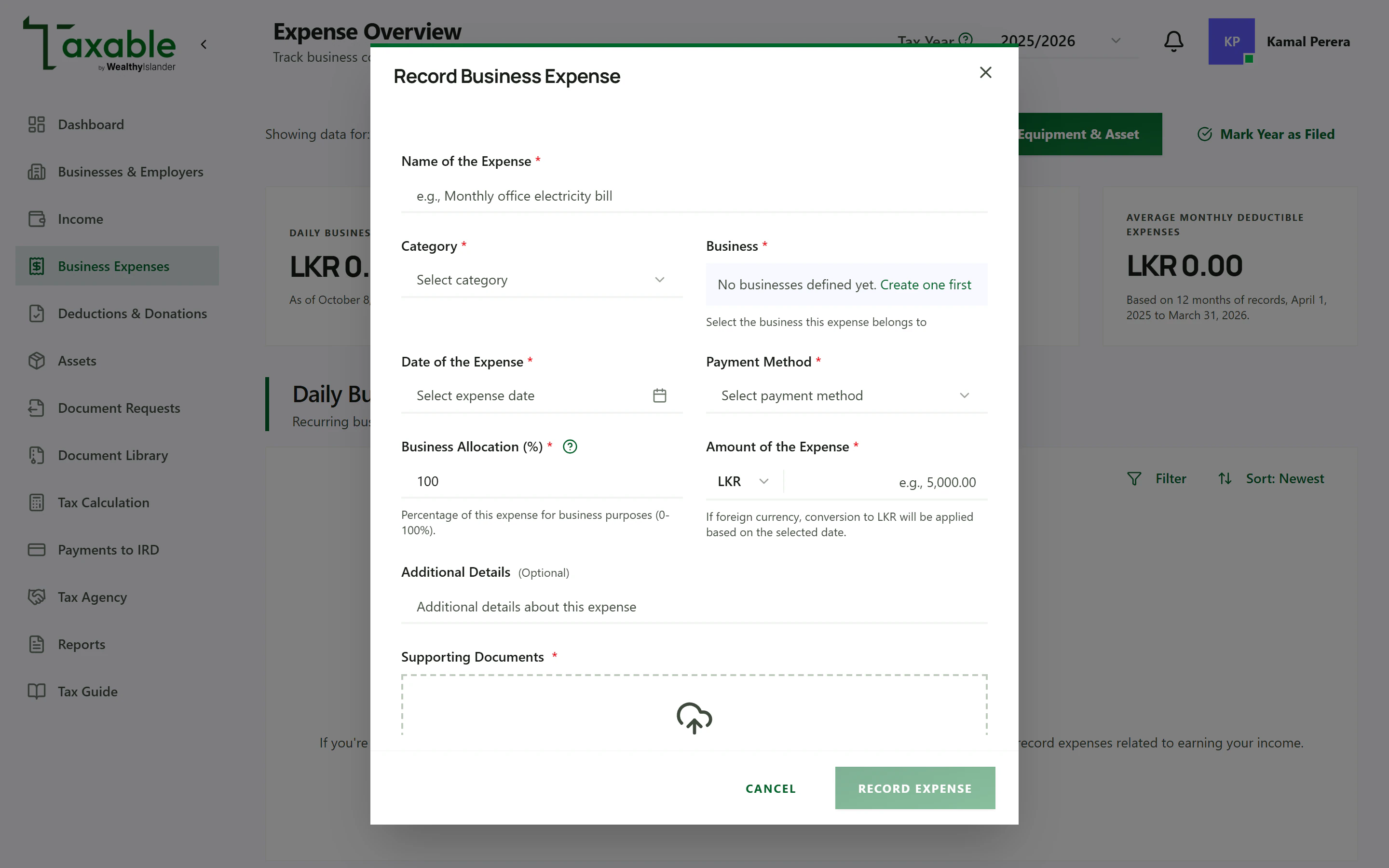Open Tax Guide in sidebar
Screen dimensions: 1389x868
117,691
